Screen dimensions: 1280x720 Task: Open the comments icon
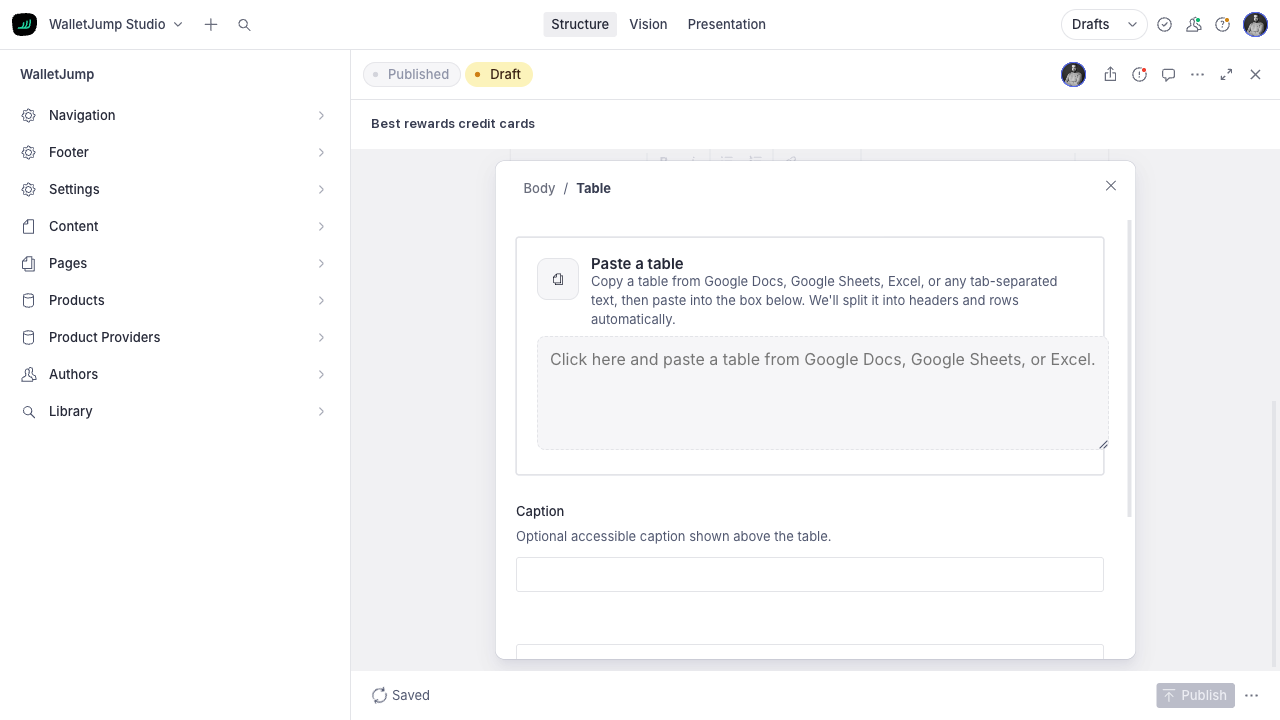(x=1168, y=74)
